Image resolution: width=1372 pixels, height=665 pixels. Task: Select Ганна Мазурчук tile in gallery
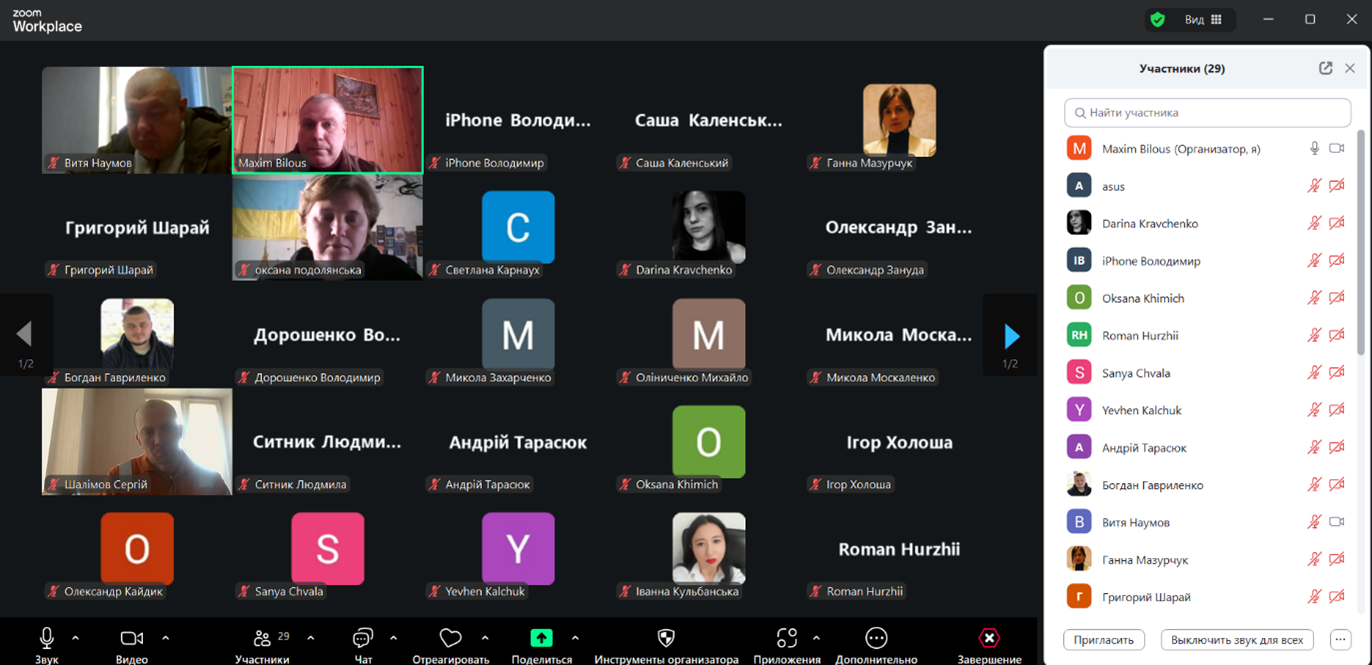(x=899, y=120)
